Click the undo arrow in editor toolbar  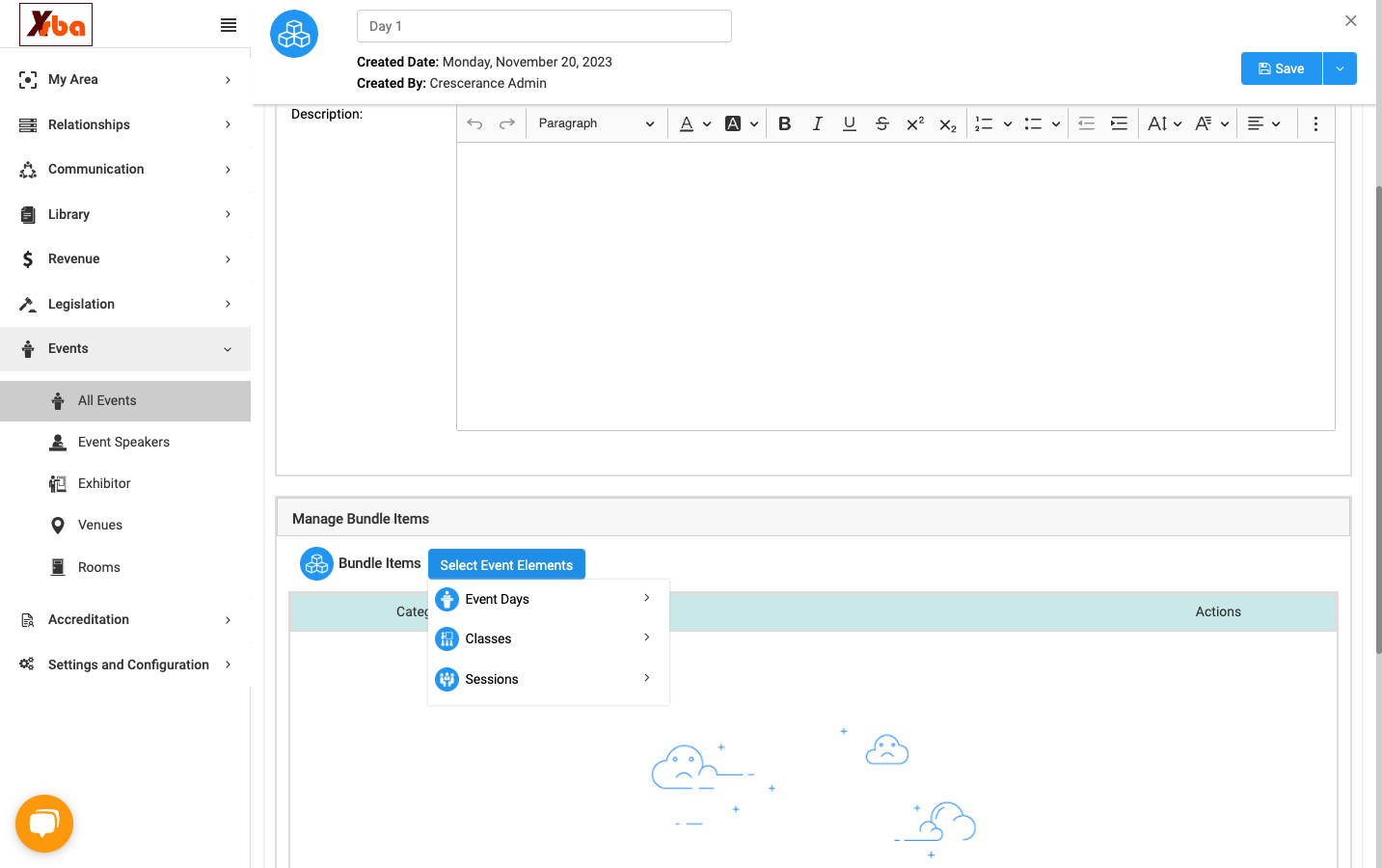[474, 123]
